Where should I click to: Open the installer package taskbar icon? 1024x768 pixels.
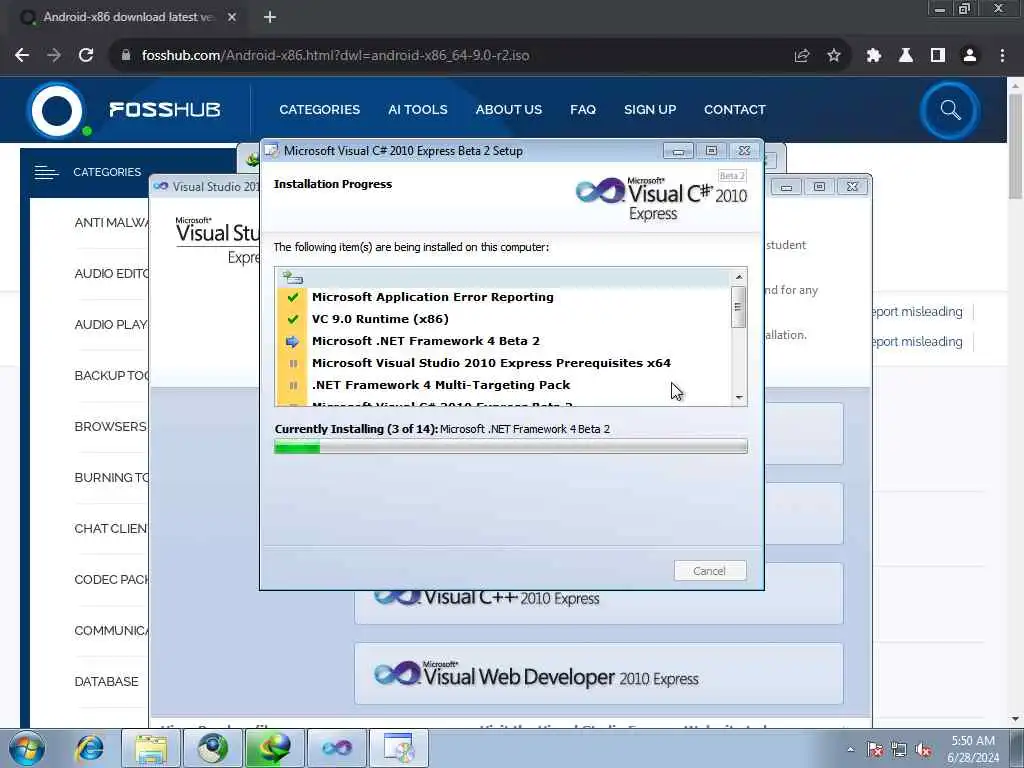399,748
